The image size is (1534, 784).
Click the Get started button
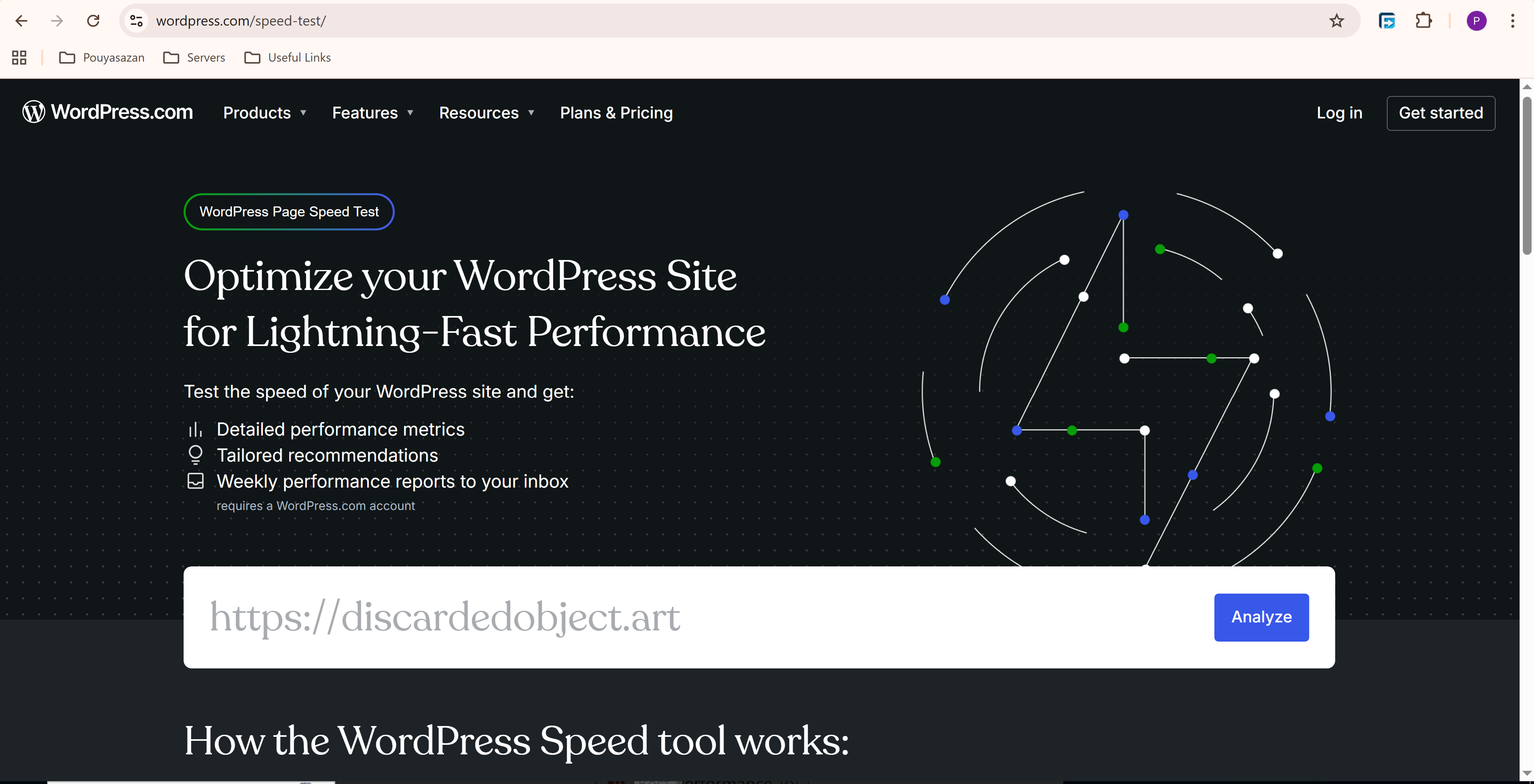tap(1440, 113)
